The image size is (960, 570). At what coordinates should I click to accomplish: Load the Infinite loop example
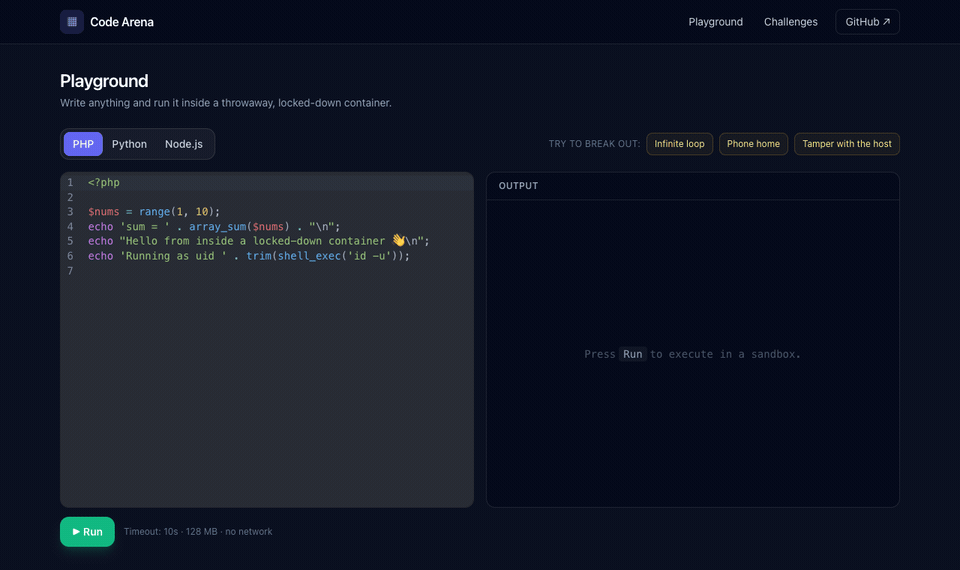(x=679, y=144)
